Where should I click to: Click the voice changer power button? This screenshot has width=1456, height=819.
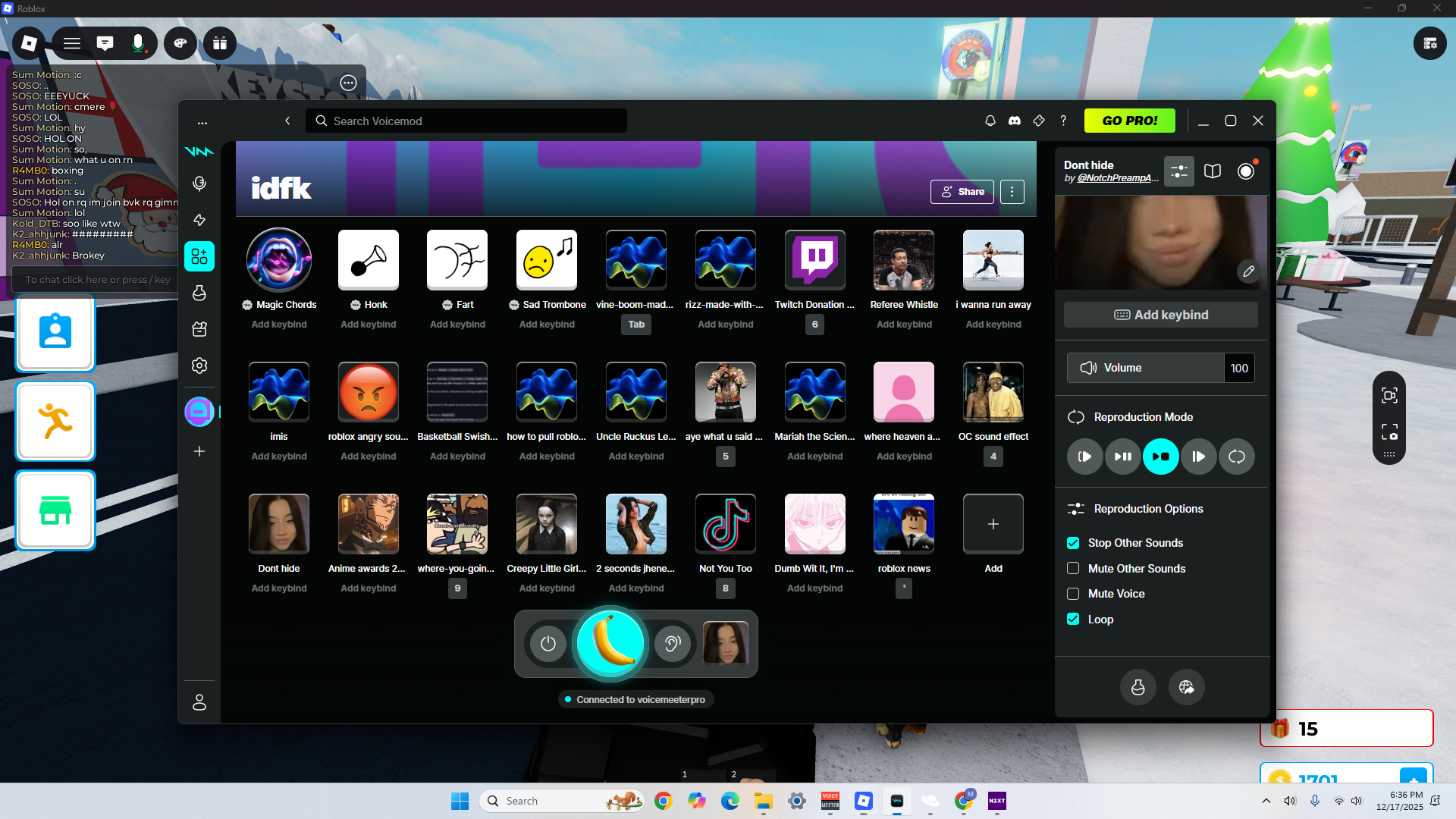tap(548, 644)
